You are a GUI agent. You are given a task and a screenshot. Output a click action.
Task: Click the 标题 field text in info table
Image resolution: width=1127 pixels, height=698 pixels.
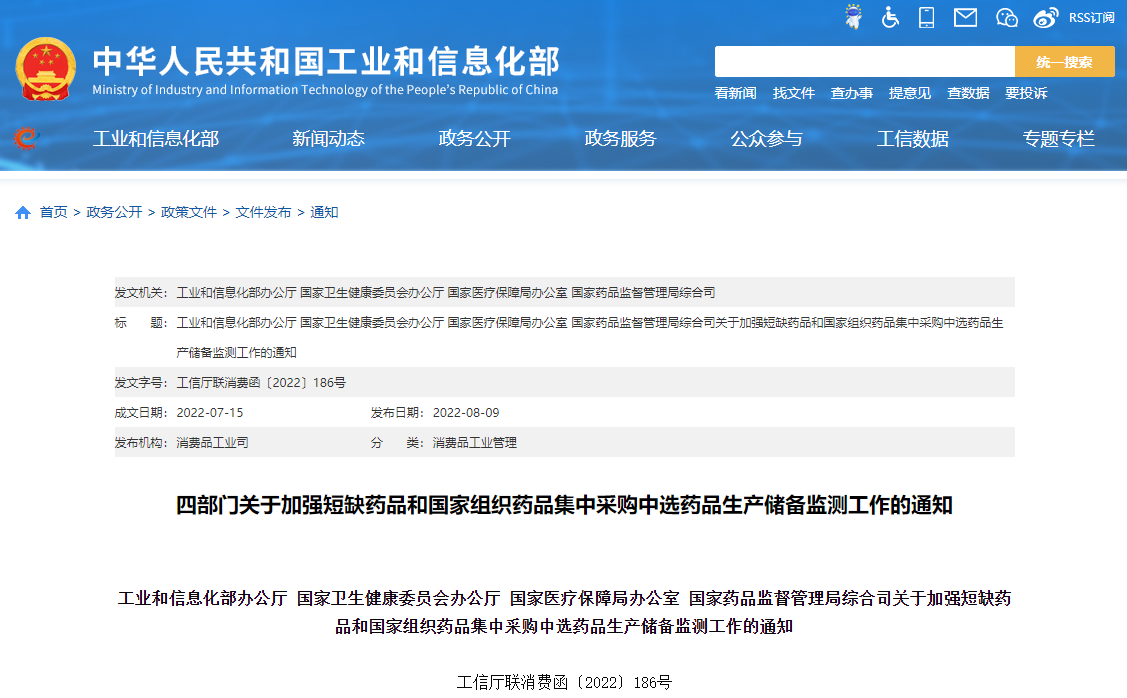click(589, 337)
